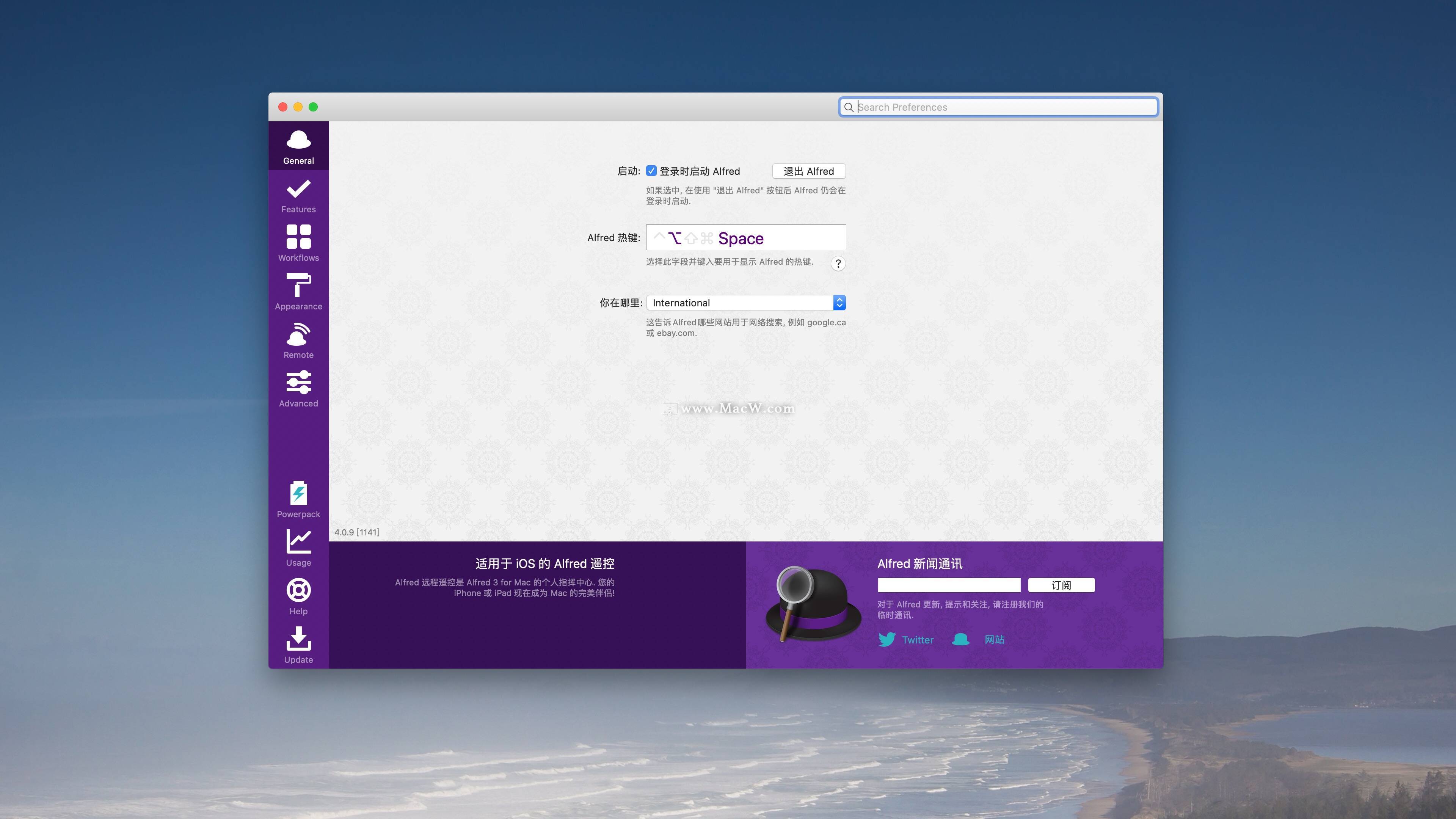Click the Alfred 新闻通讯 heading
Viewport: 1456px width, 819px height.
(919, 563)
